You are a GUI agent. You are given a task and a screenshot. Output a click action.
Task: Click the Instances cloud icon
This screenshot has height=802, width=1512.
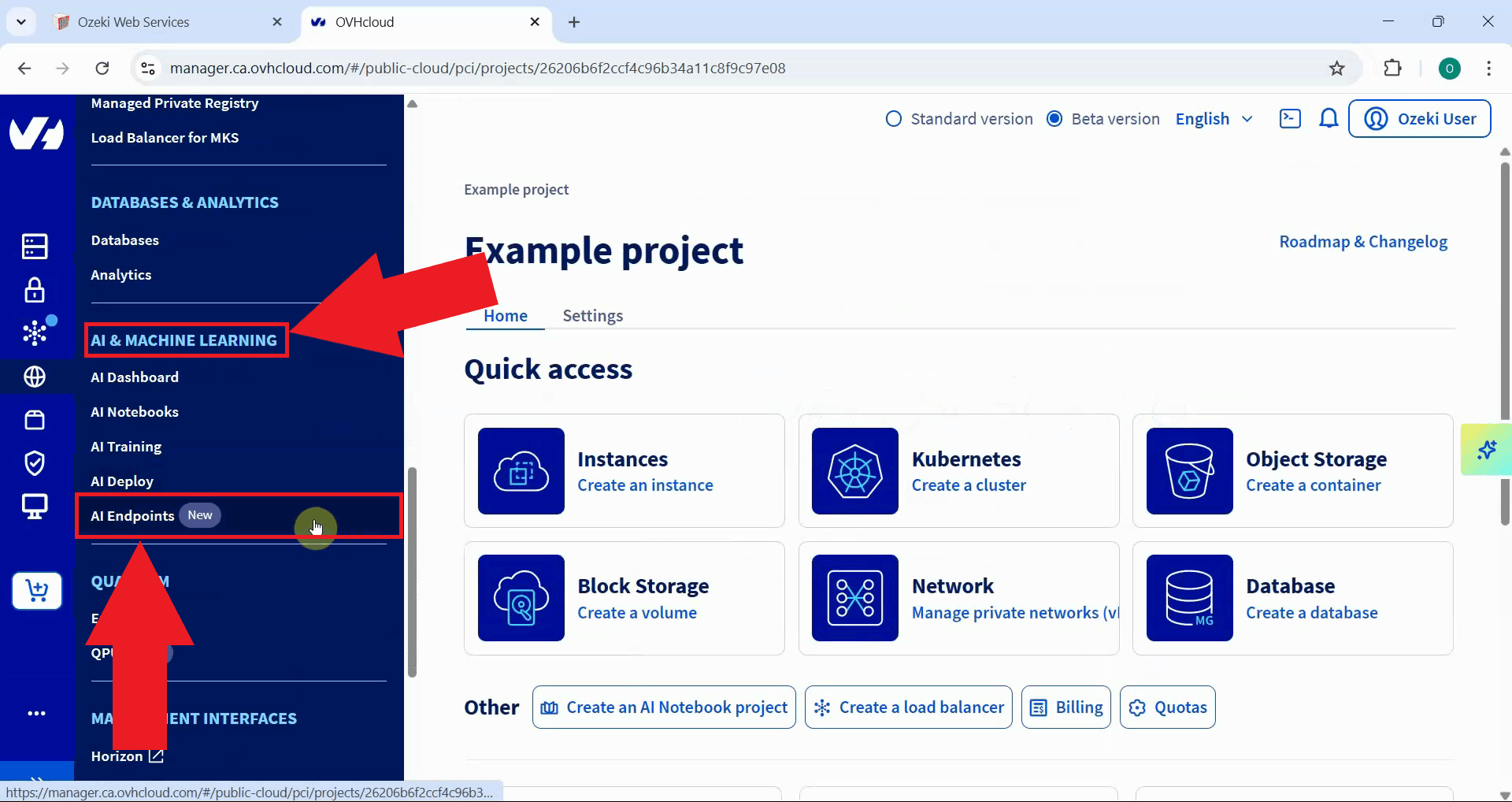pyautogui.click(x=521, y=471)
